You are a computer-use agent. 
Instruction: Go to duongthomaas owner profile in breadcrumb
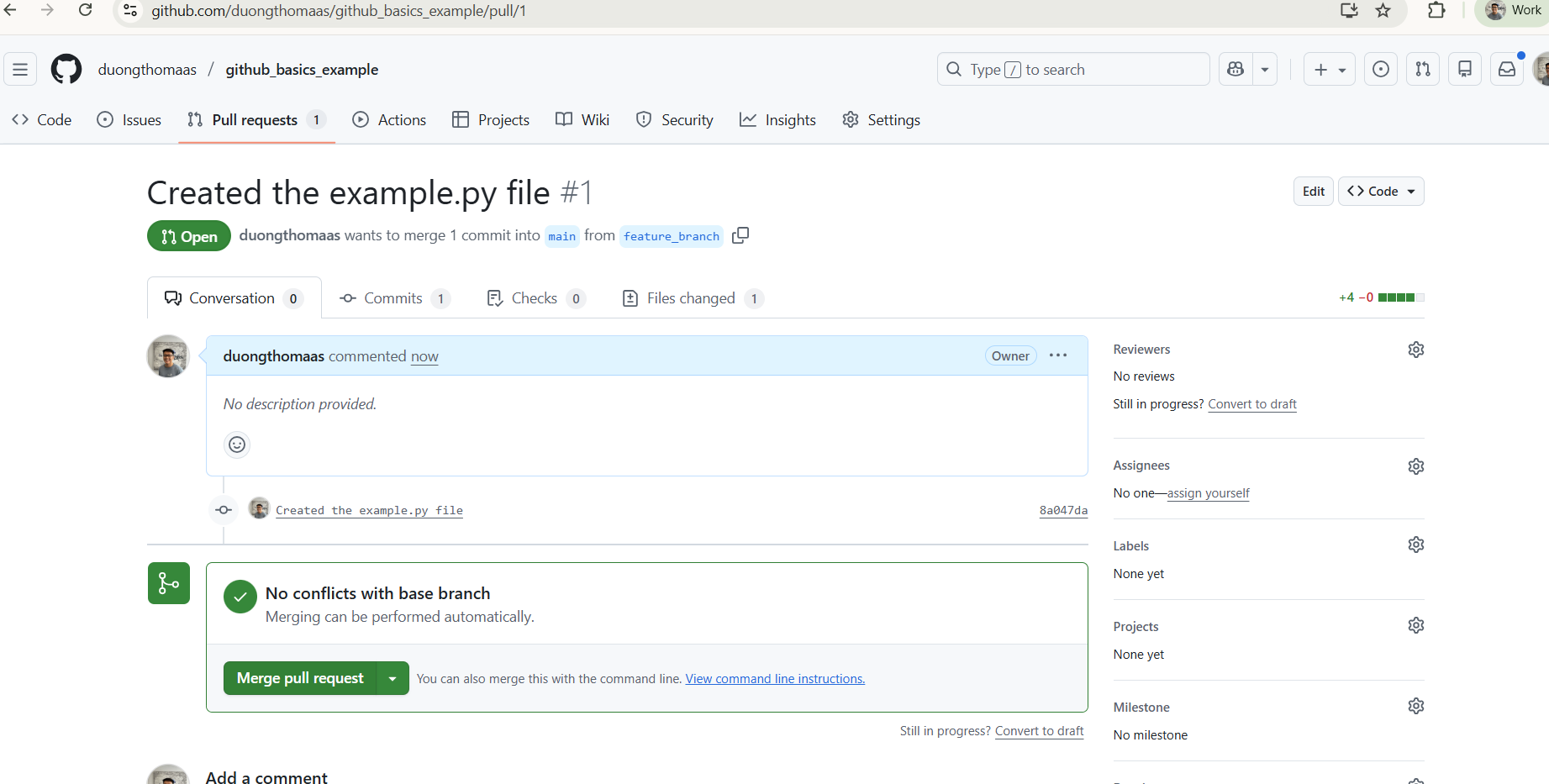point(147,70)
